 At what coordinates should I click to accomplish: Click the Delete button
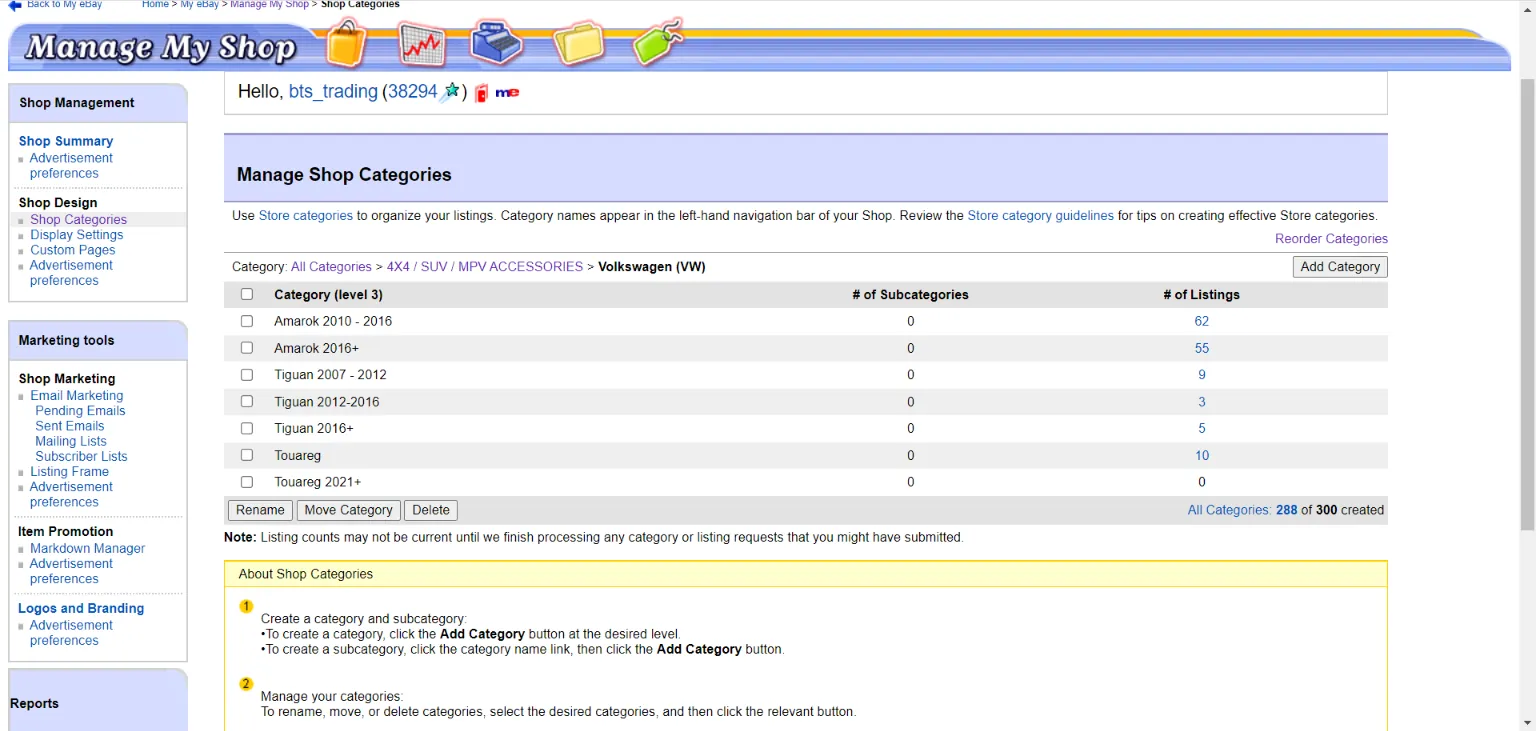tap(431, 510)
